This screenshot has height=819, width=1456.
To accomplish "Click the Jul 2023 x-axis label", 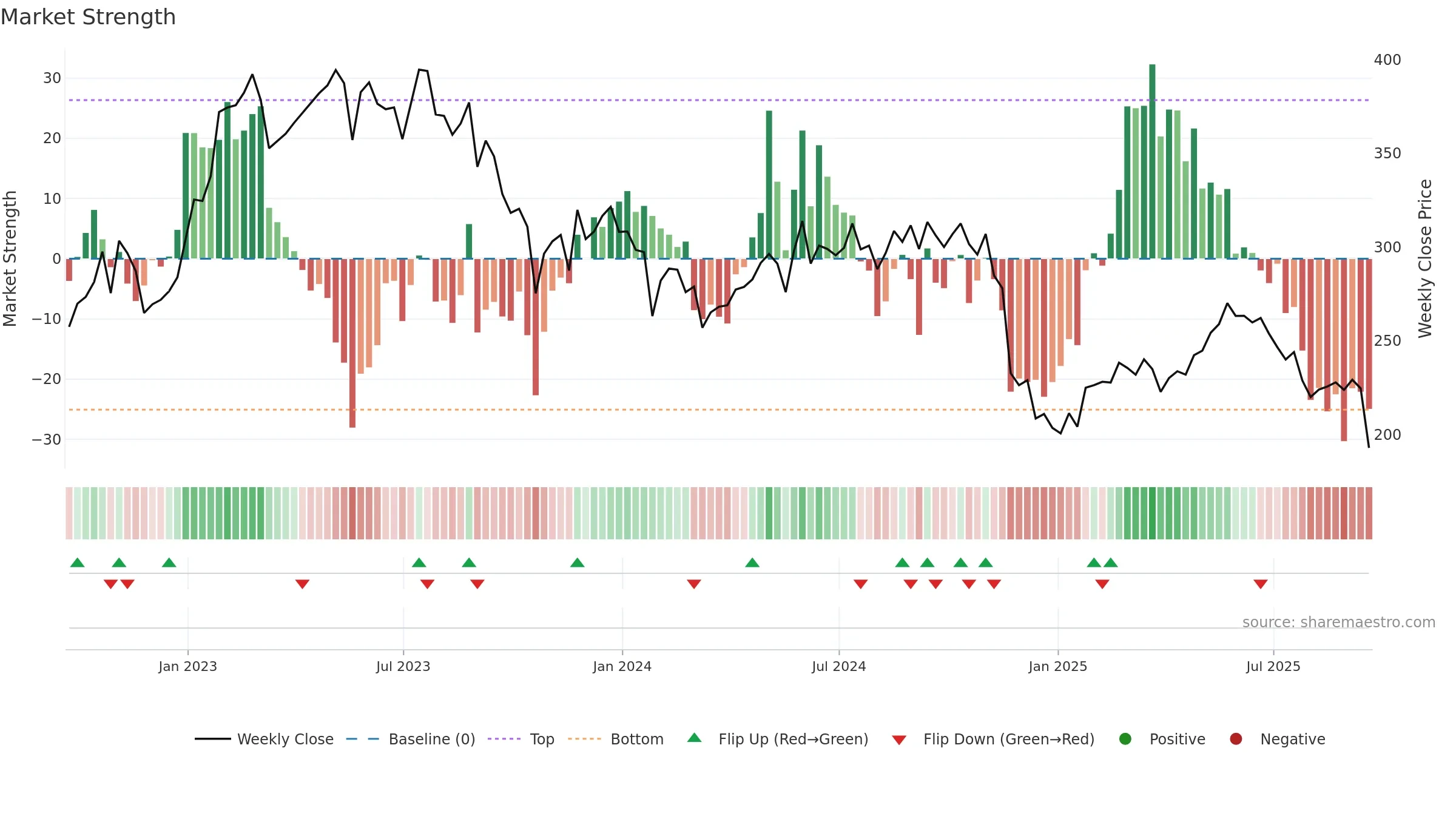I will click(403, 666).
